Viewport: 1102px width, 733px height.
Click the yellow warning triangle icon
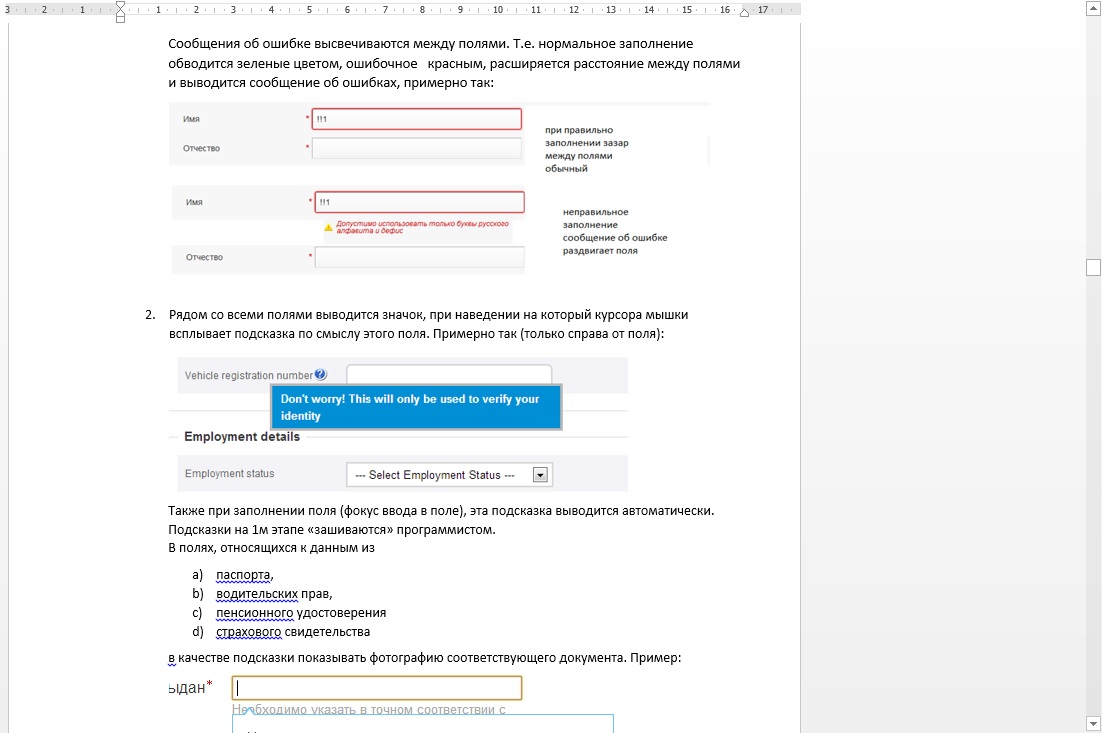pyautogui.click(x=328, y=228)
